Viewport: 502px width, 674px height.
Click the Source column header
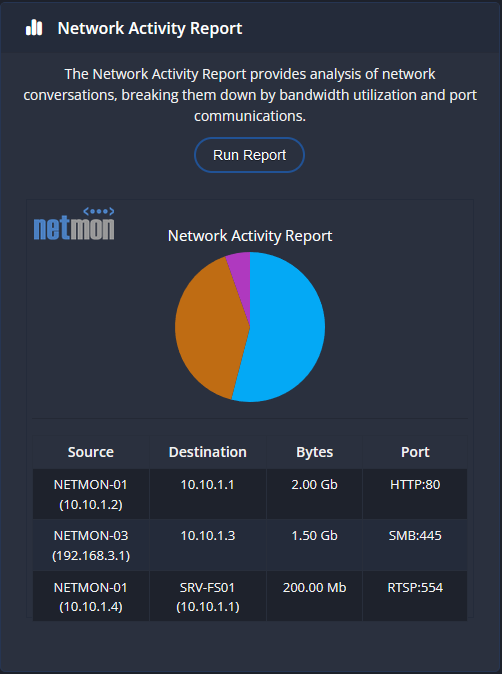click(91, 452)
